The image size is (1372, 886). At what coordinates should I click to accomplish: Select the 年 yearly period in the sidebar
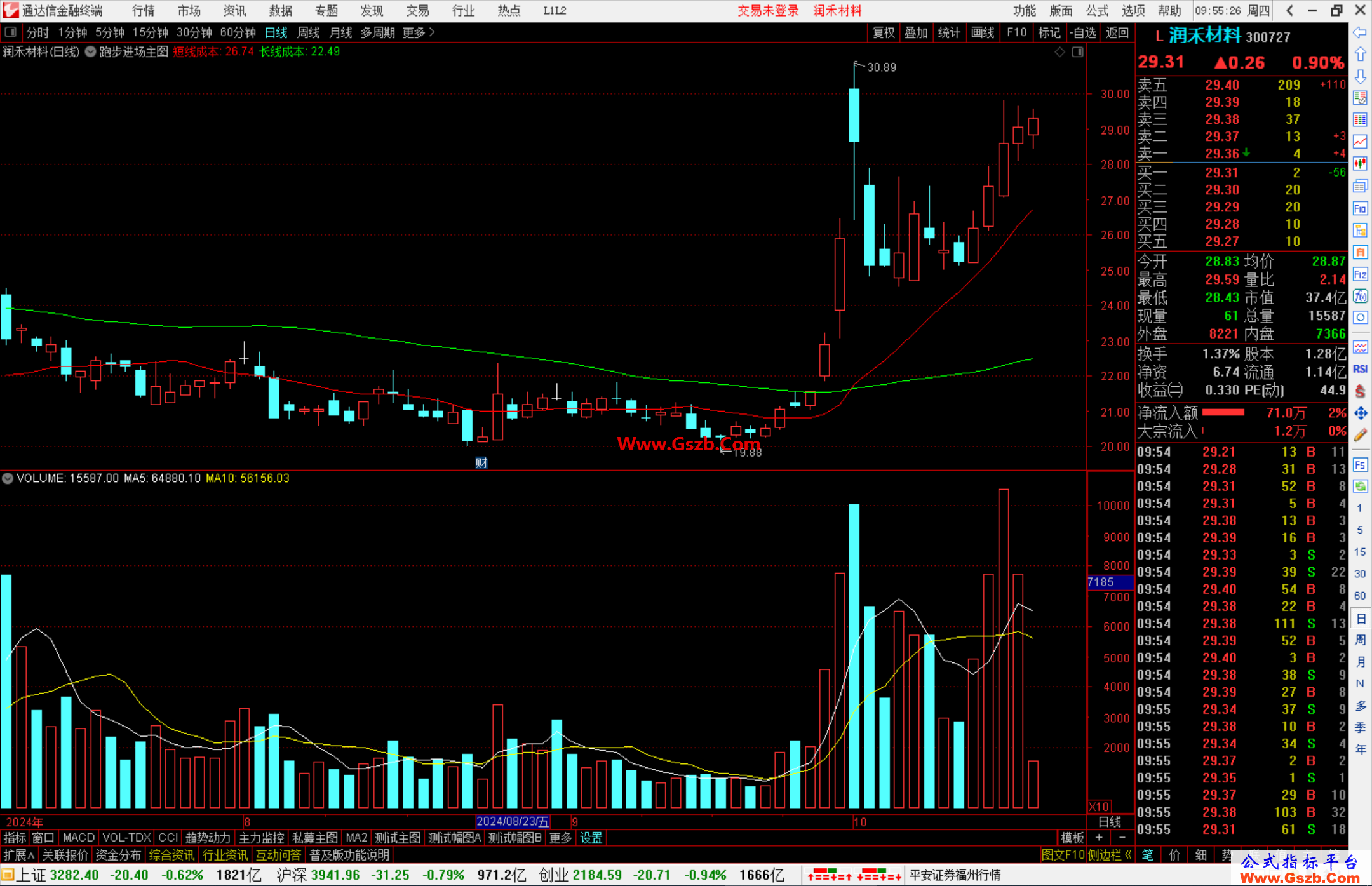tap(1360, 749)
